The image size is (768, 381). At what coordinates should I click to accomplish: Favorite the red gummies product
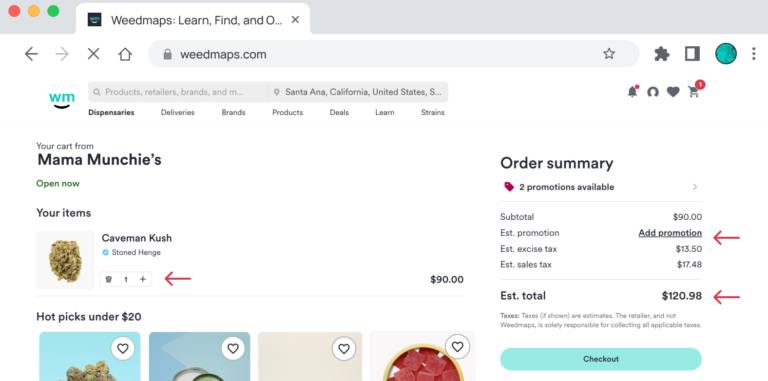[457, 347]
